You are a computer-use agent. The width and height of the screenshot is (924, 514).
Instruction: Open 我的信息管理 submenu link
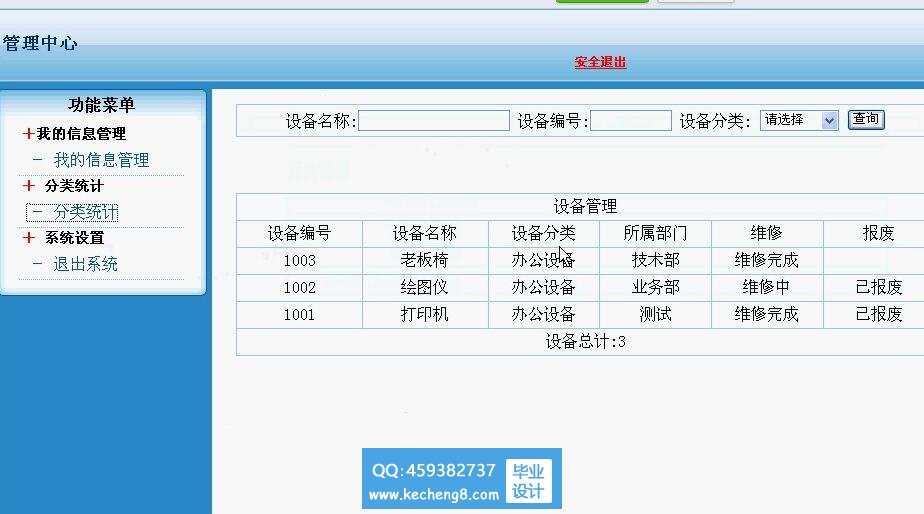click(101, 160)
